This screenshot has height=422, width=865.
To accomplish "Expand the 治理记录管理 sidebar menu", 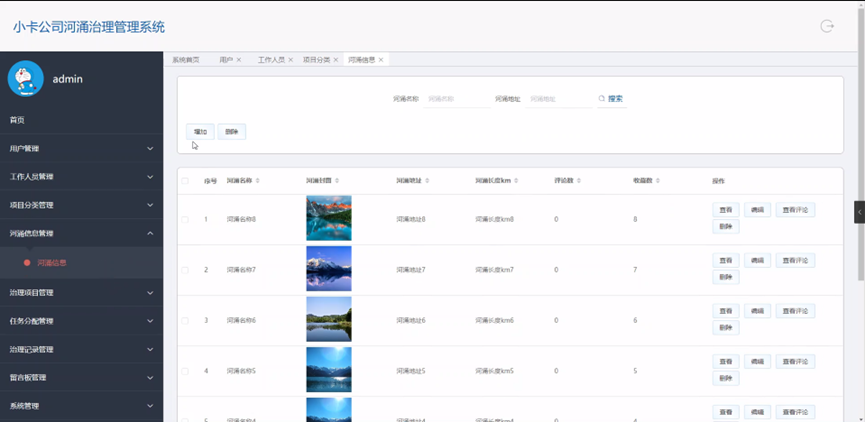I will tap(81, 349).
